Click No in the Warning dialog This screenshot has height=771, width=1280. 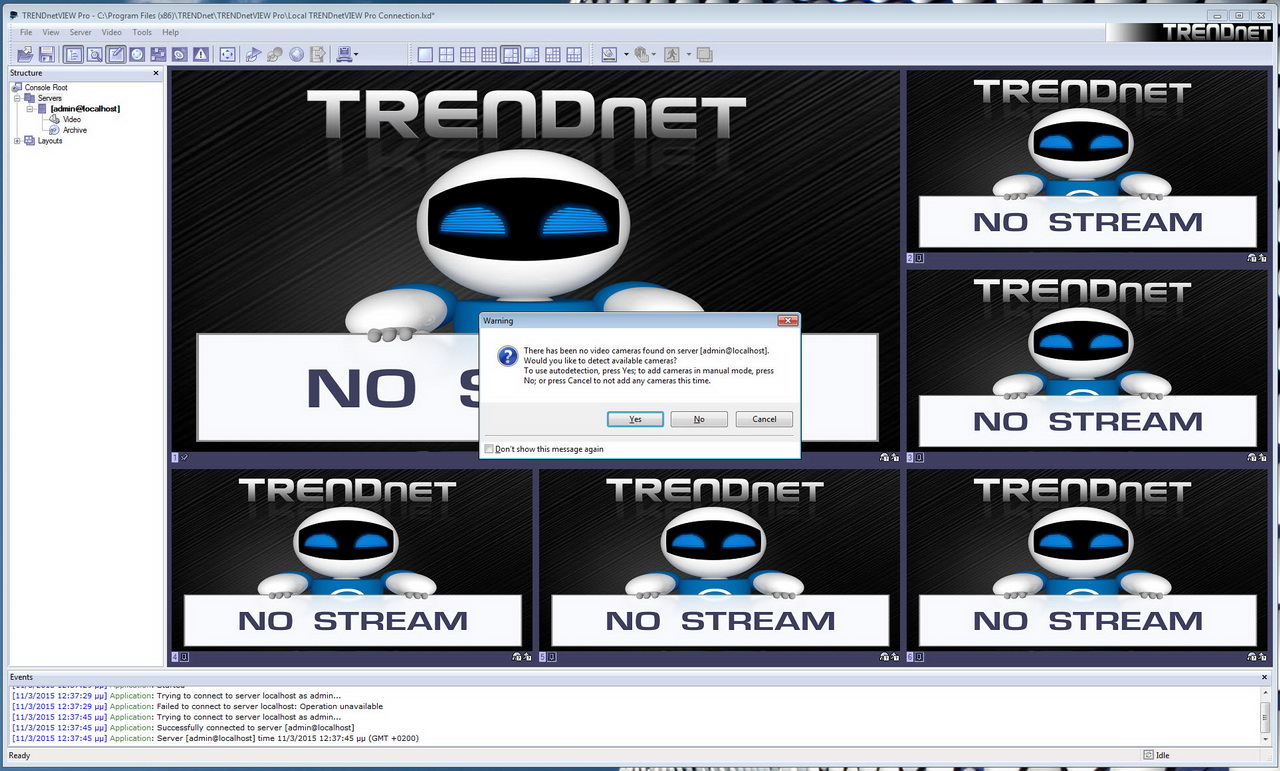(699, 419)
